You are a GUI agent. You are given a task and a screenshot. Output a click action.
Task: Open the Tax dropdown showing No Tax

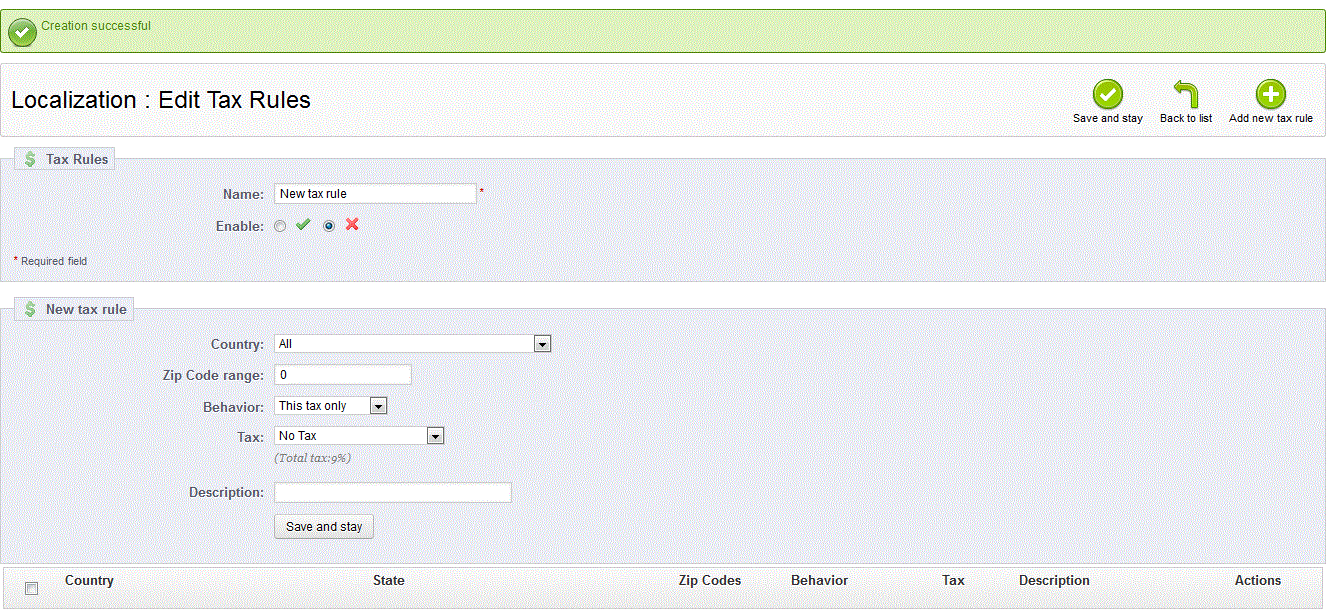pyautogui.click(x=358, y=436)
